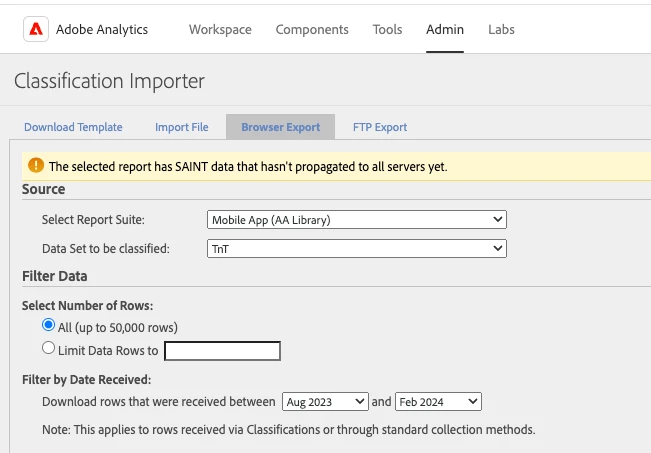
Task: Click the Filter Data section heading
Action: [54, 276]
